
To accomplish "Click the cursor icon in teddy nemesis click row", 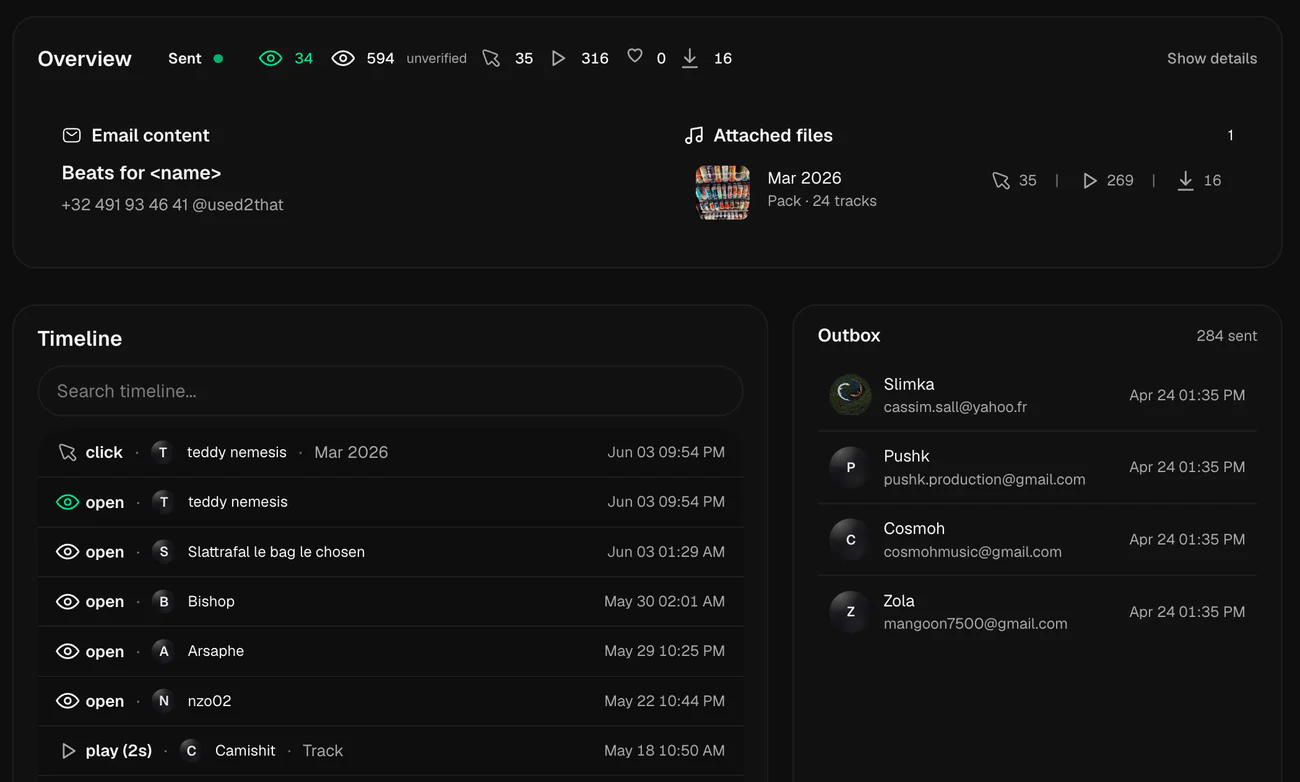I will click(x=67, y=452).
